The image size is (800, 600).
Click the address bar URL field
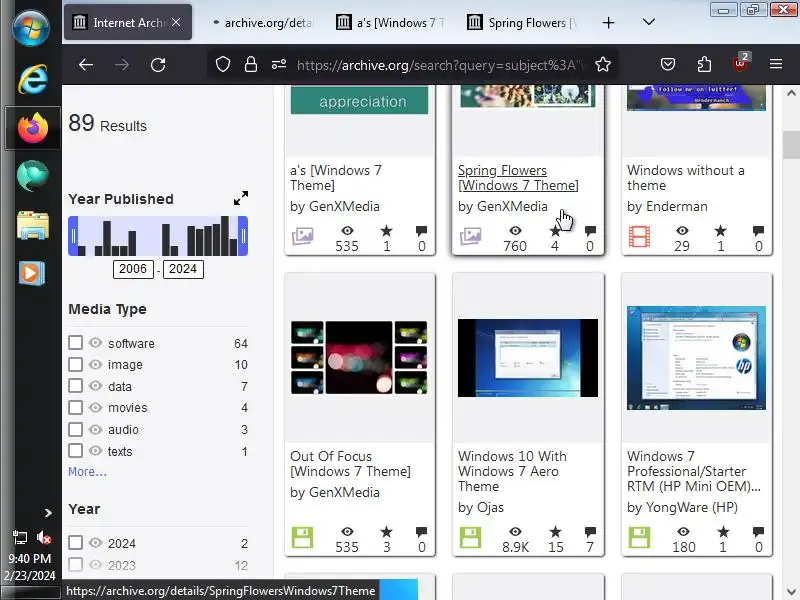(x=441, y=65)
